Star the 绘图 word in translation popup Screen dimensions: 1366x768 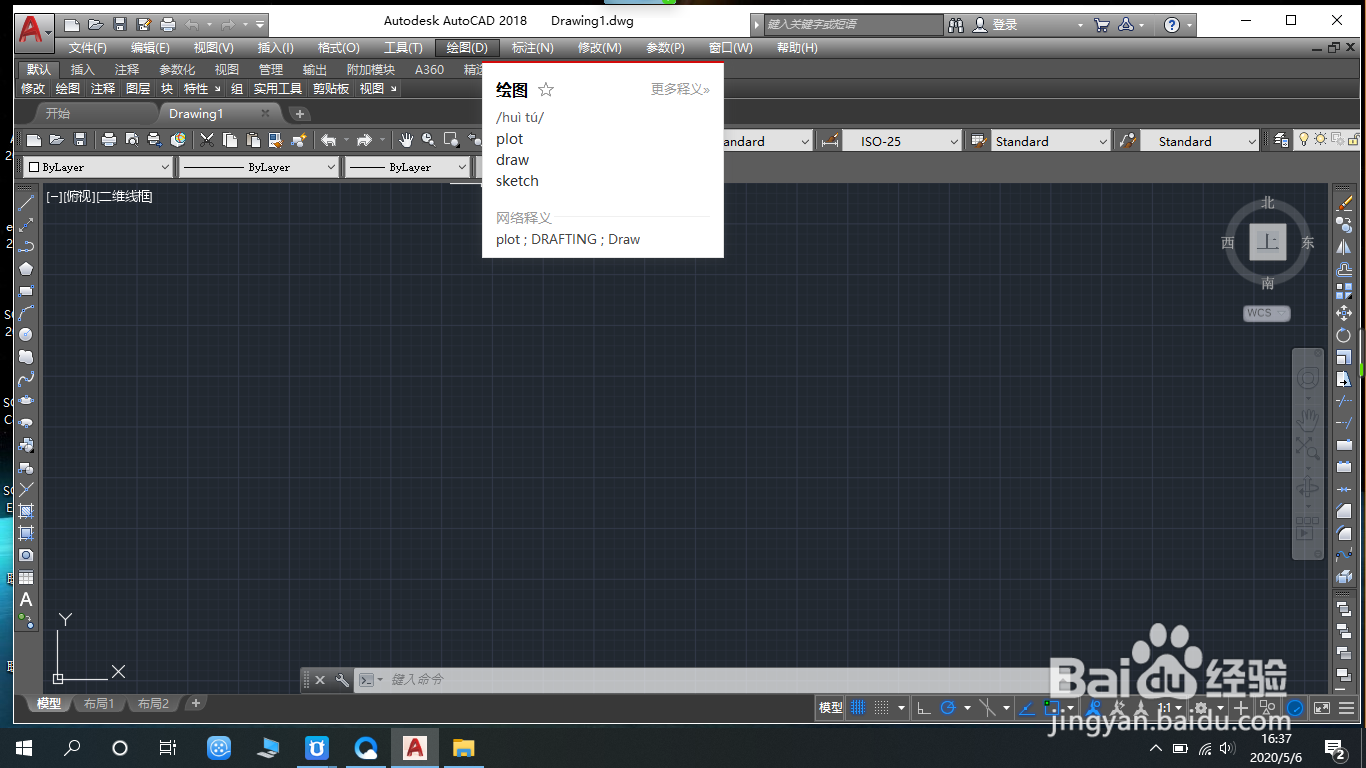(x=546, y=90)
